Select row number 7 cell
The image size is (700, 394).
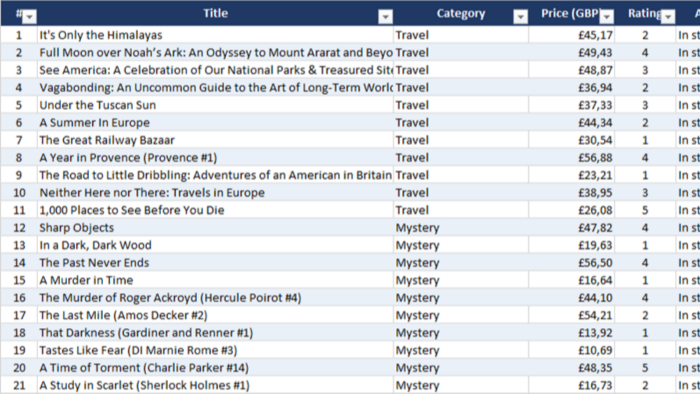(19, 140)
